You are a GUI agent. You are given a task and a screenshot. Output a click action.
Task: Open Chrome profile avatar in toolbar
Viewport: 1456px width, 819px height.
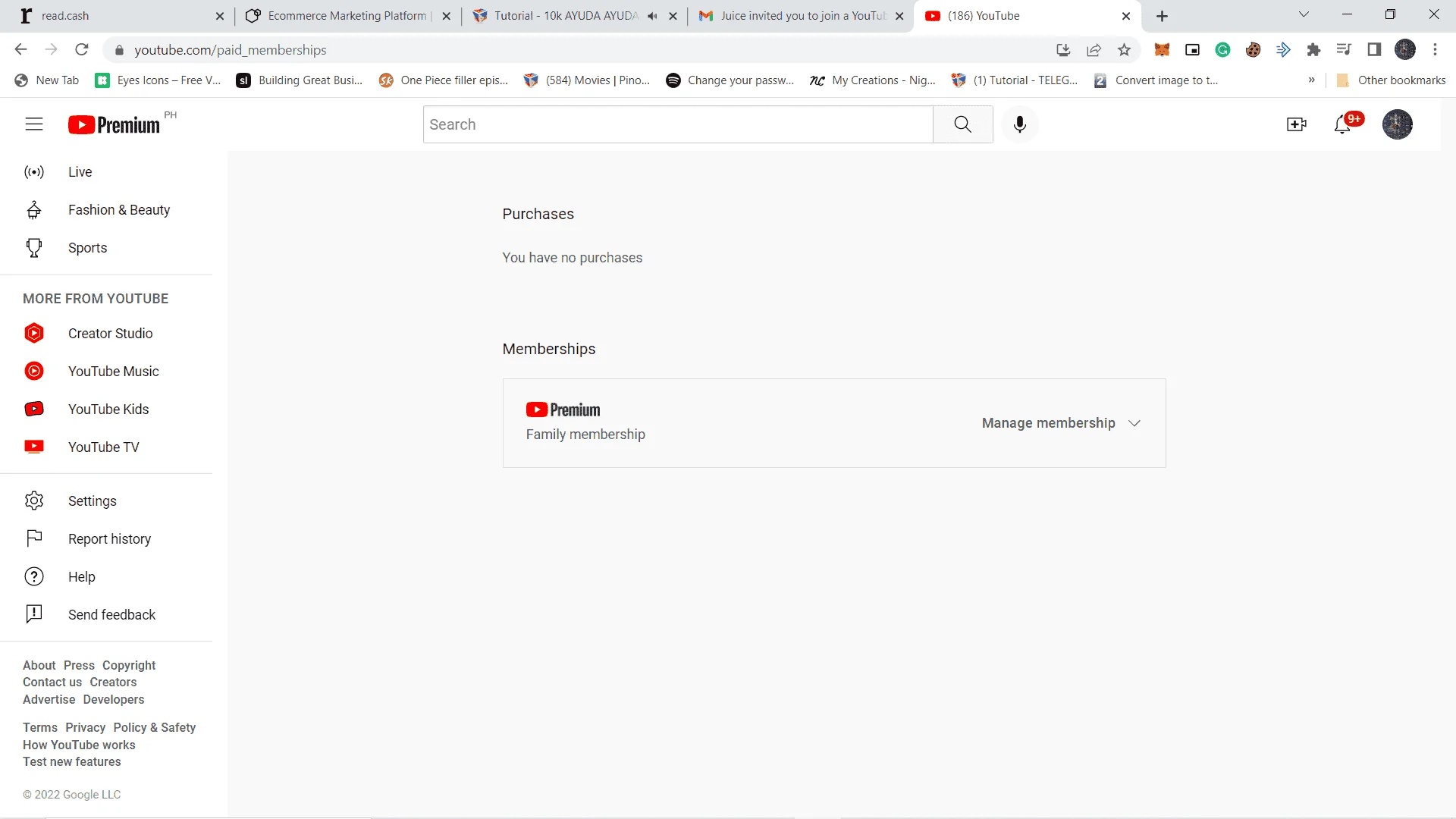1405,50
